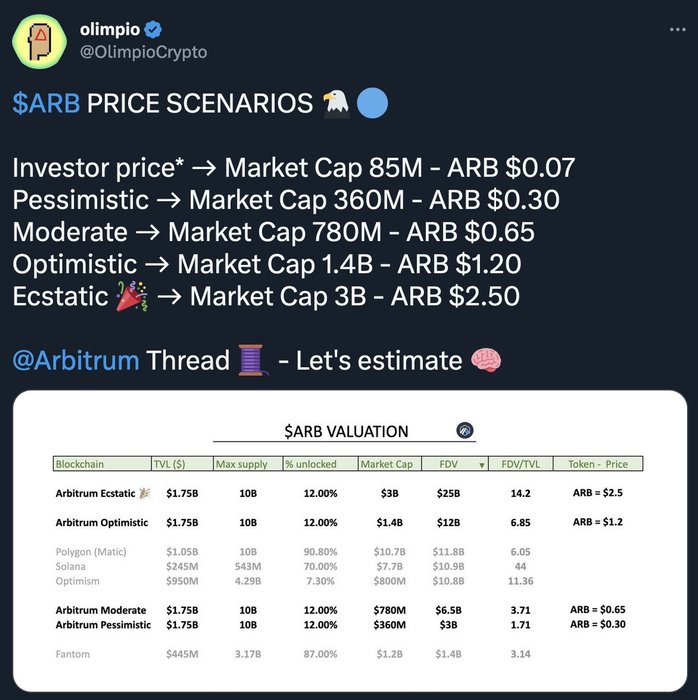Select the Blockchain column header
The image size is (698, 700).
81,464
